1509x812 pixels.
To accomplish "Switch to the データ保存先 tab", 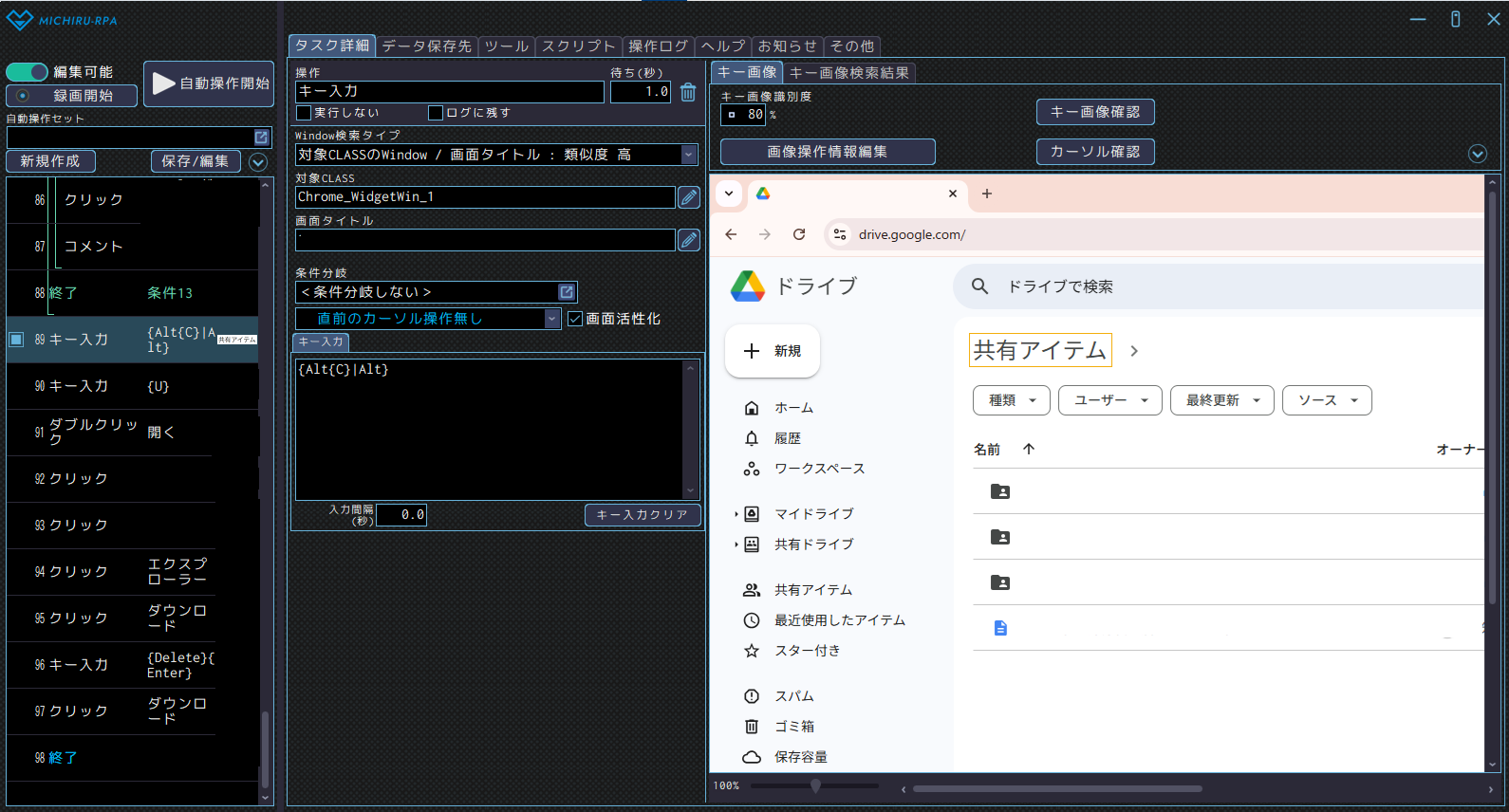I will (426, 46).
